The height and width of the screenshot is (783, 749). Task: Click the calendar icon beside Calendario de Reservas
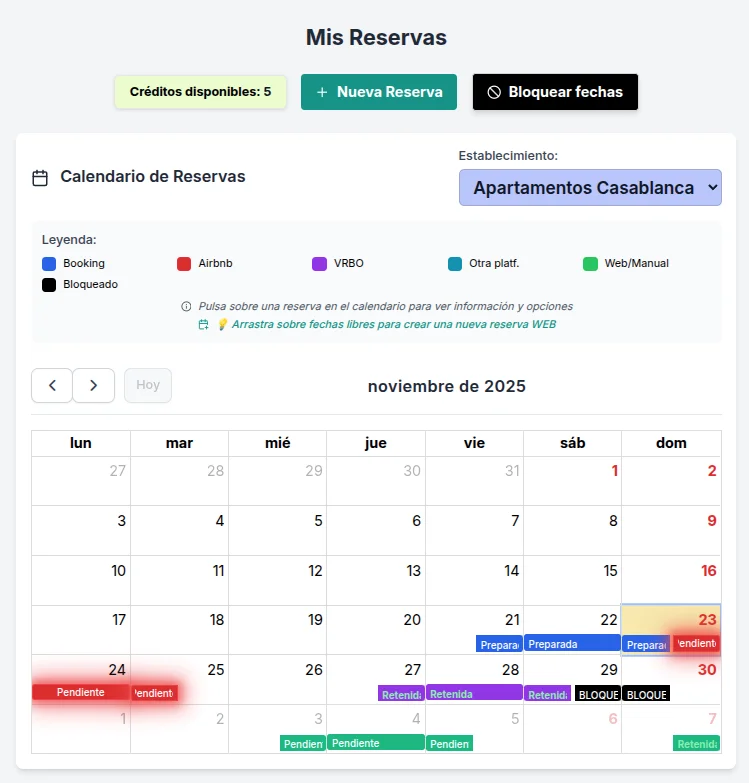tap(40, 178)
